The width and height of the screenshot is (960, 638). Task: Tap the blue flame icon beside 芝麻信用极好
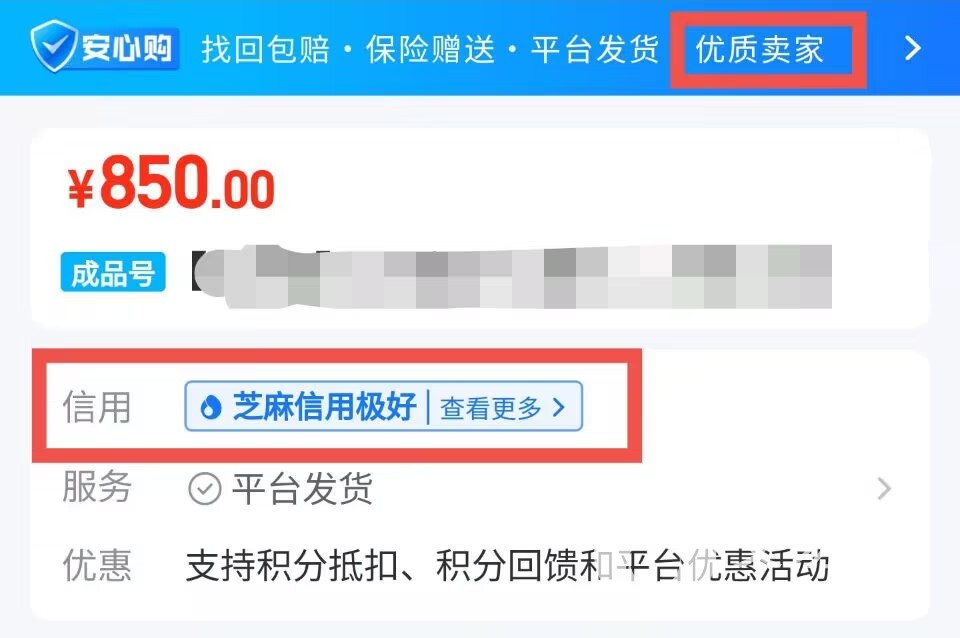211,407
